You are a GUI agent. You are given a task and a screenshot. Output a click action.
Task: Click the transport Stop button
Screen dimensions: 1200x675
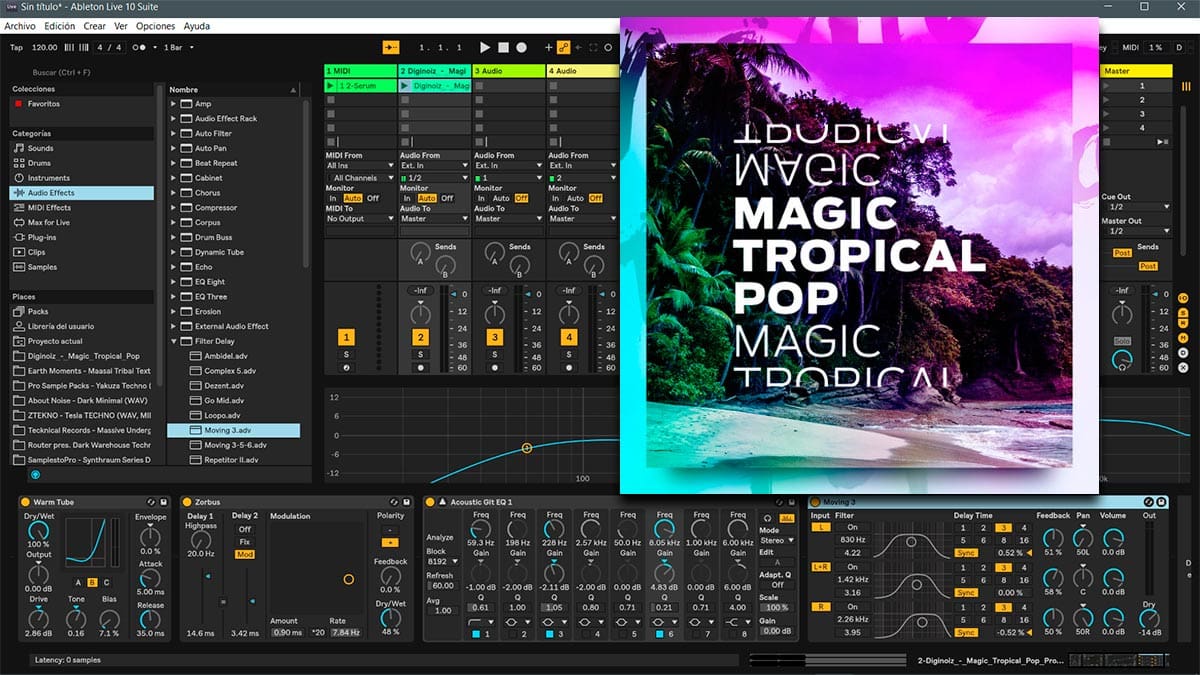click(504, 47)
